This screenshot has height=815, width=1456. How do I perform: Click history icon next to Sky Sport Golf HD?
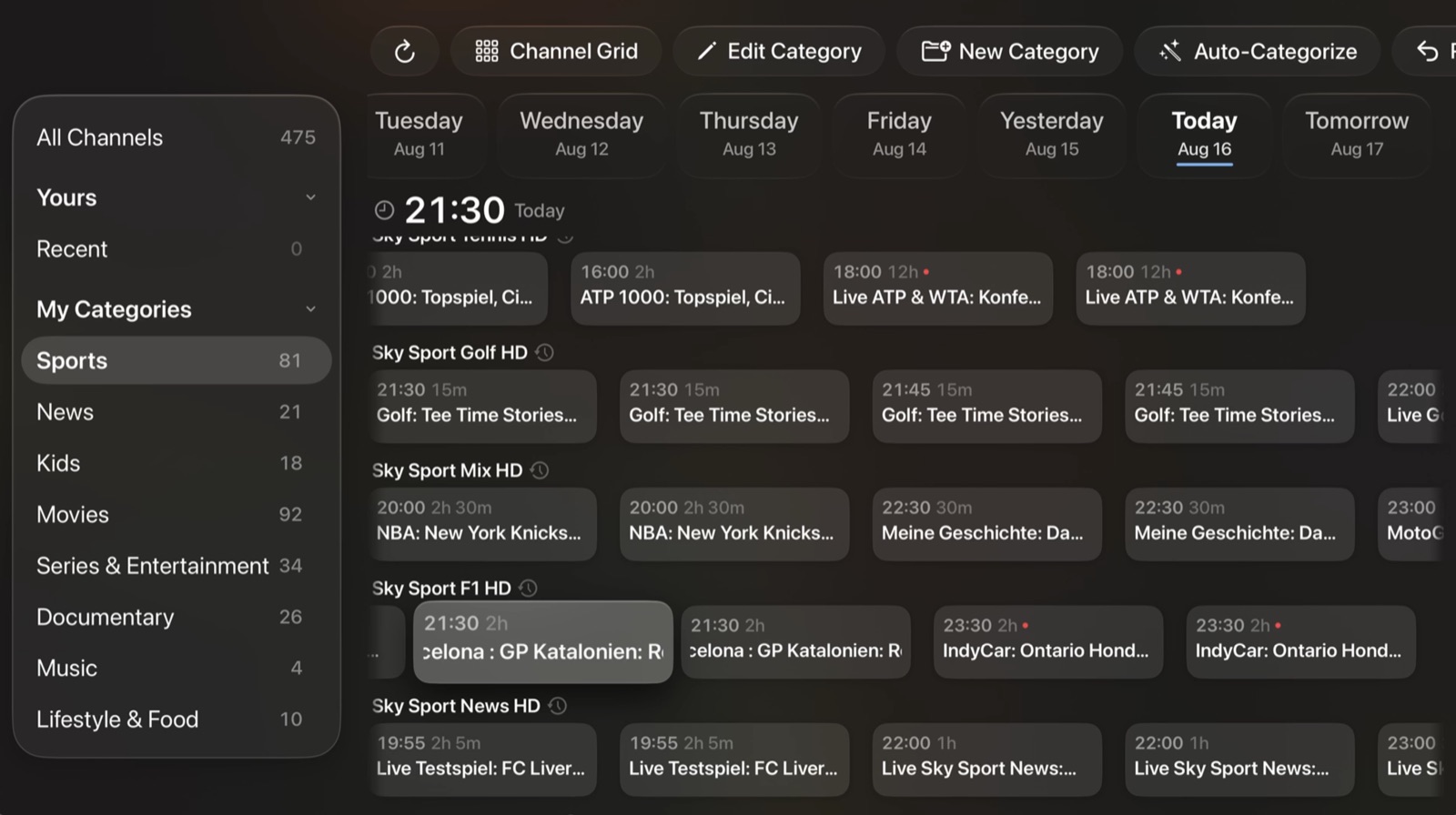pos(544,352)
